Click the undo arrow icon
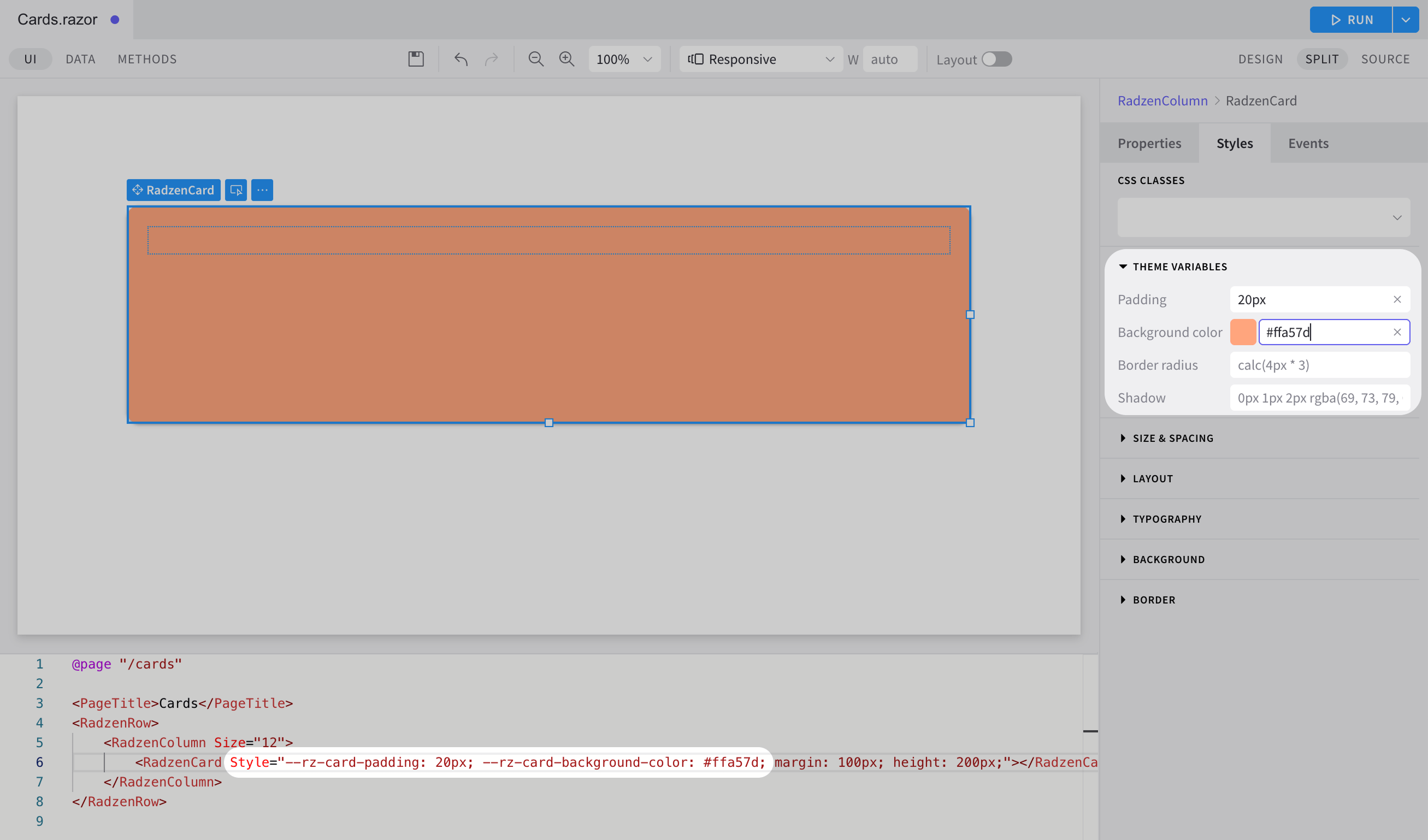 [461, 59]
